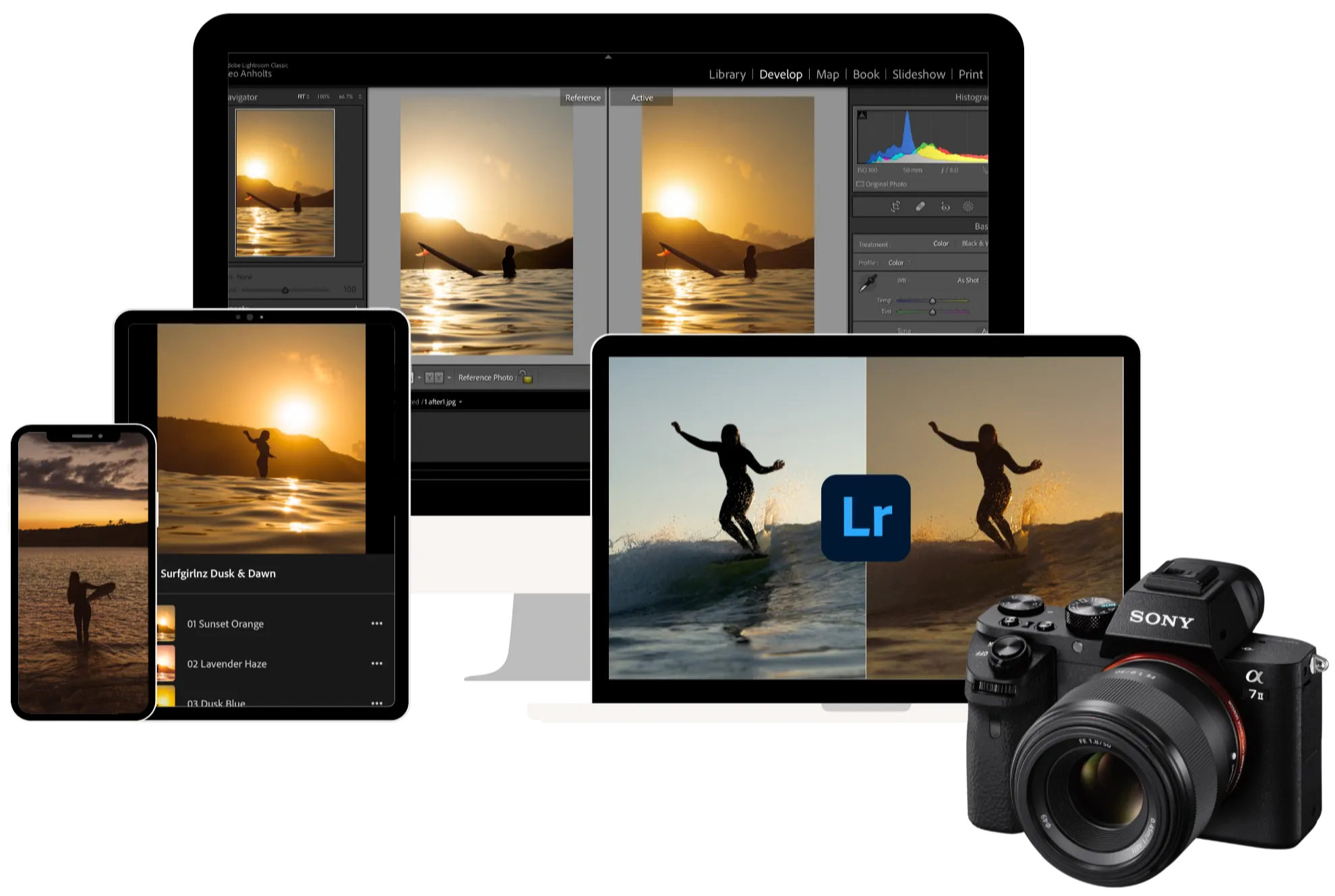This screenshot has height=896, width=1335.
Task: Click the 100 amount value
Action: pyautogui.click(x=349, y=289)
